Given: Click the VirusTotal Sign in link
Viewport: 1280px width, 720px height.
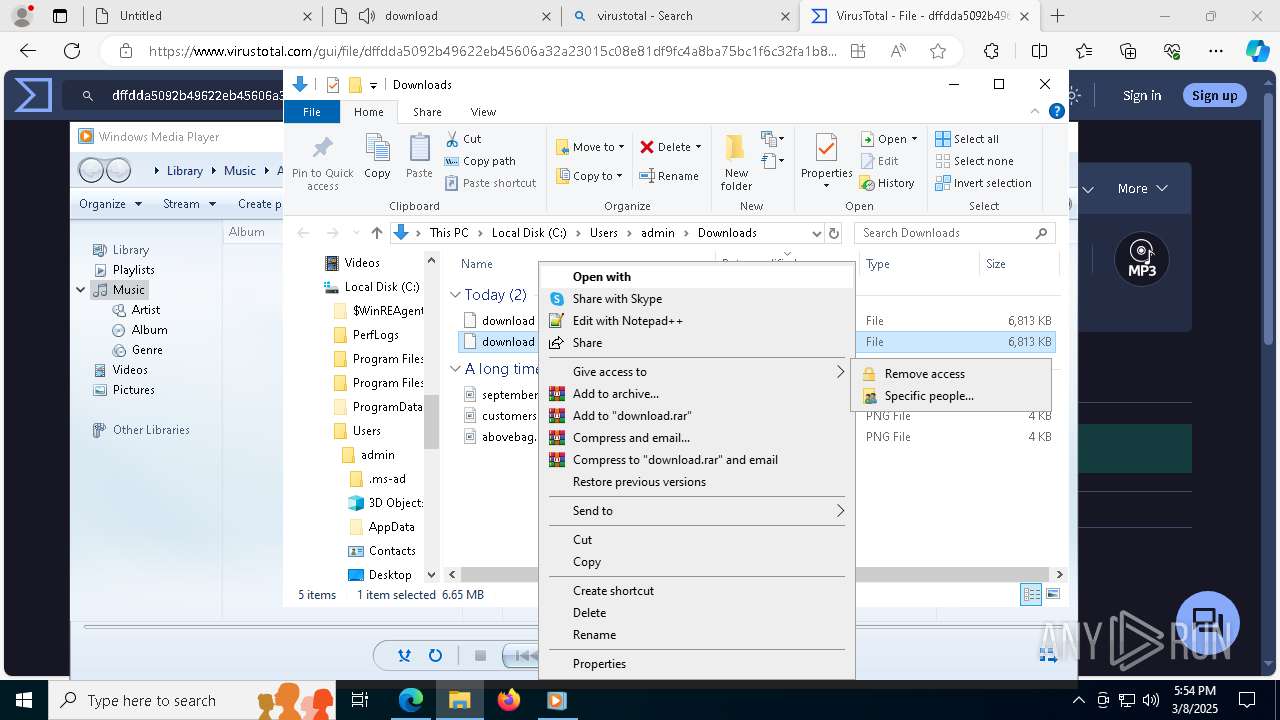Looking at the screenshot, I should [1142, 95].
